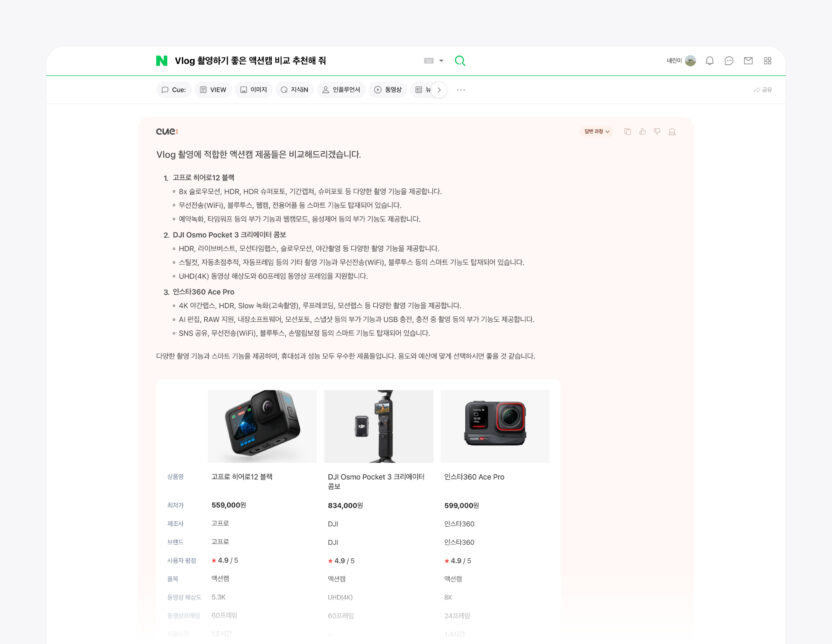
Task: Give the answer a thumbs up
Action: [642, 132]
